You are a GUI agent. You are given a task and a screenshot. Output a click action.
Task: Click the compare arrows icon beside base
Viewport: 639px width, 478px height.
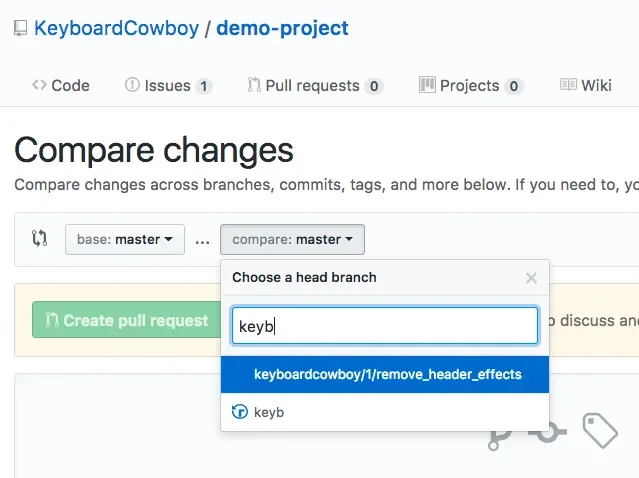40,238
